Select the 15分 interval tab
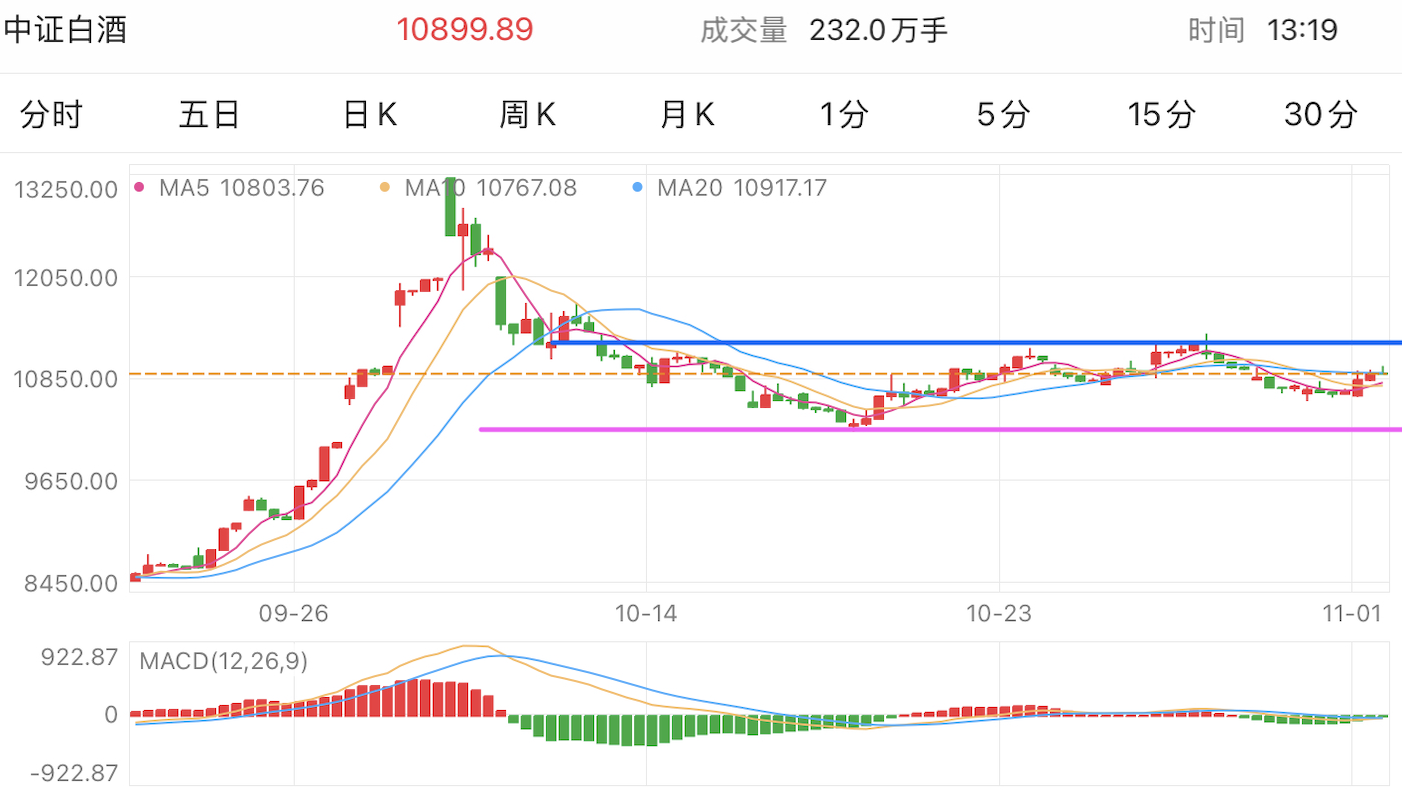The image size is (1402, 792). tap(1161, 115)
